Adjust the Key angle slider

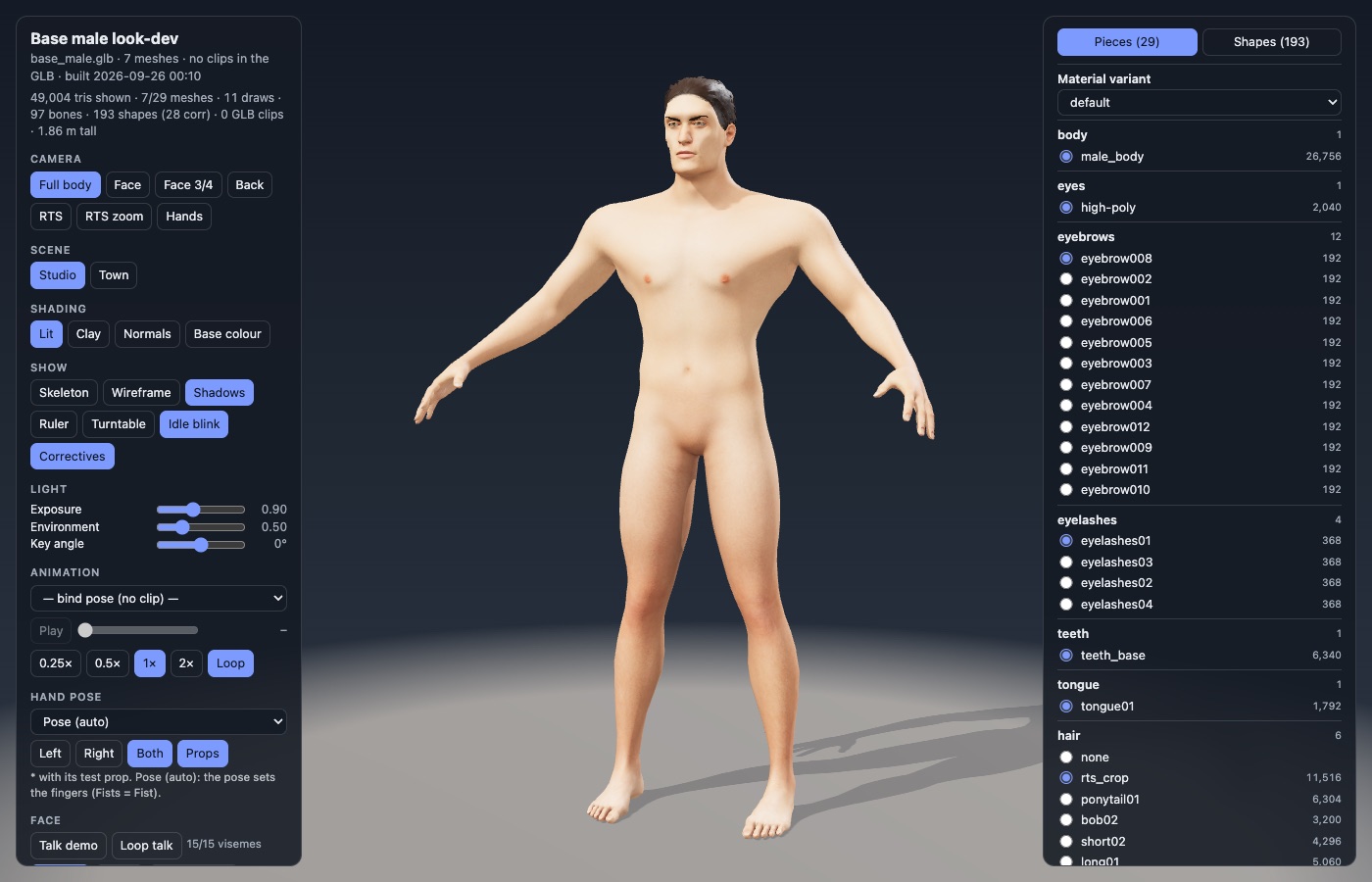(201, 545)
